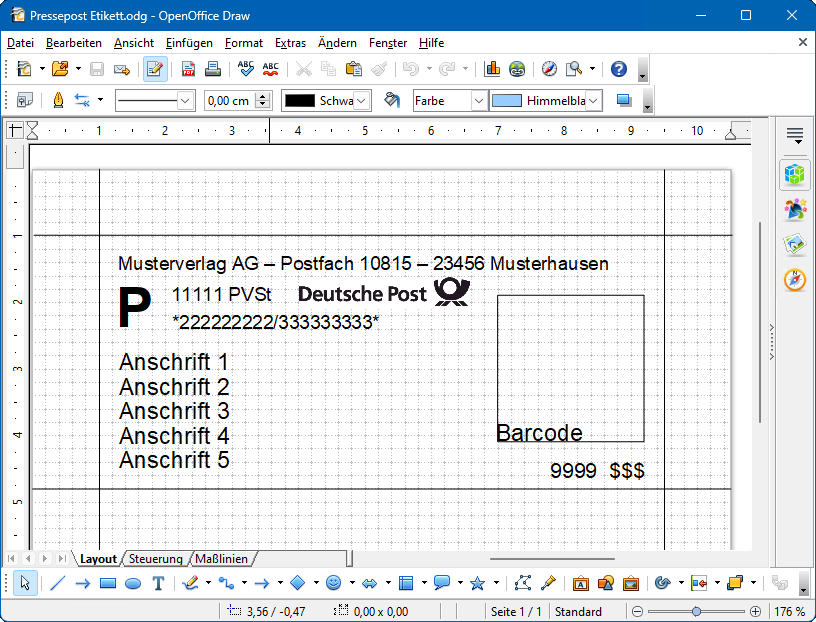Export document directly as PDF

(188, 69)
